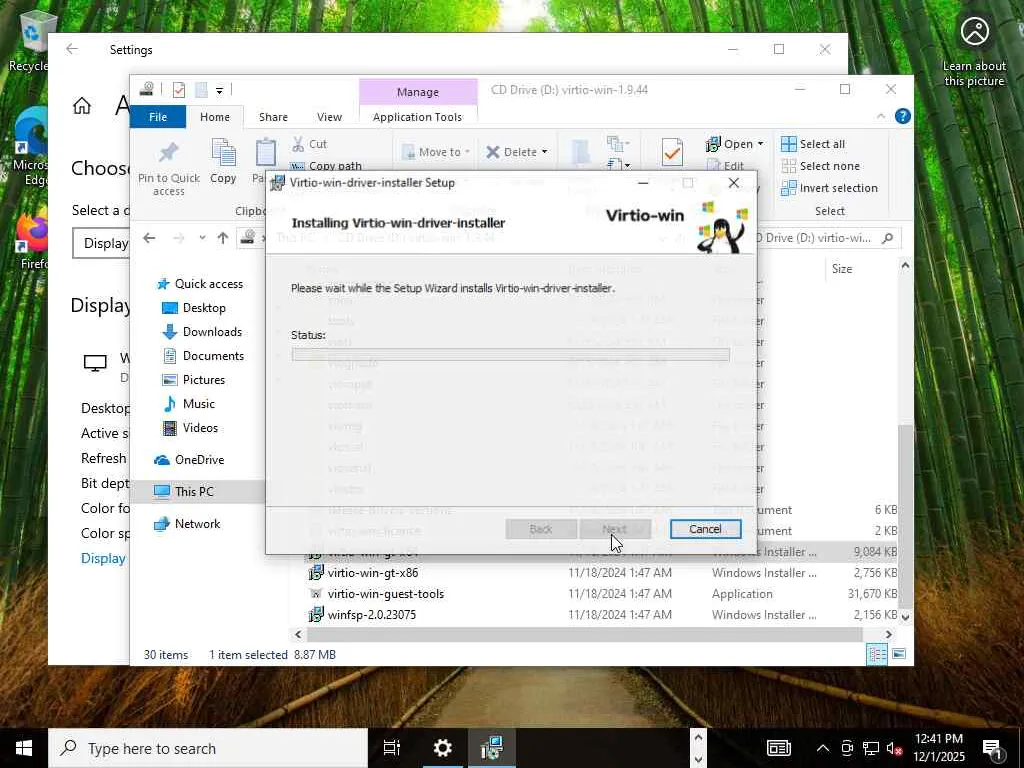Open Task View on taskbar
This screenshot has height=768, width=1024.
391,748
